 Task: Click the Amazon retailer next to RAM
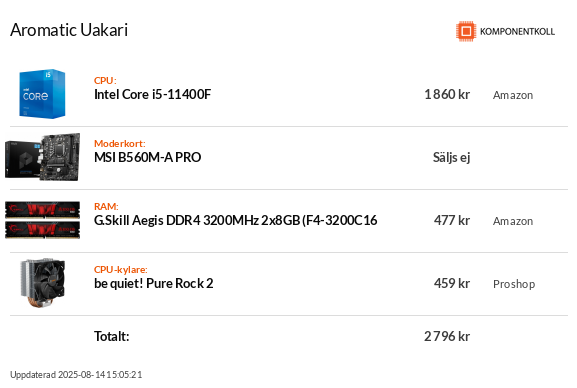[x=513, y=221]
